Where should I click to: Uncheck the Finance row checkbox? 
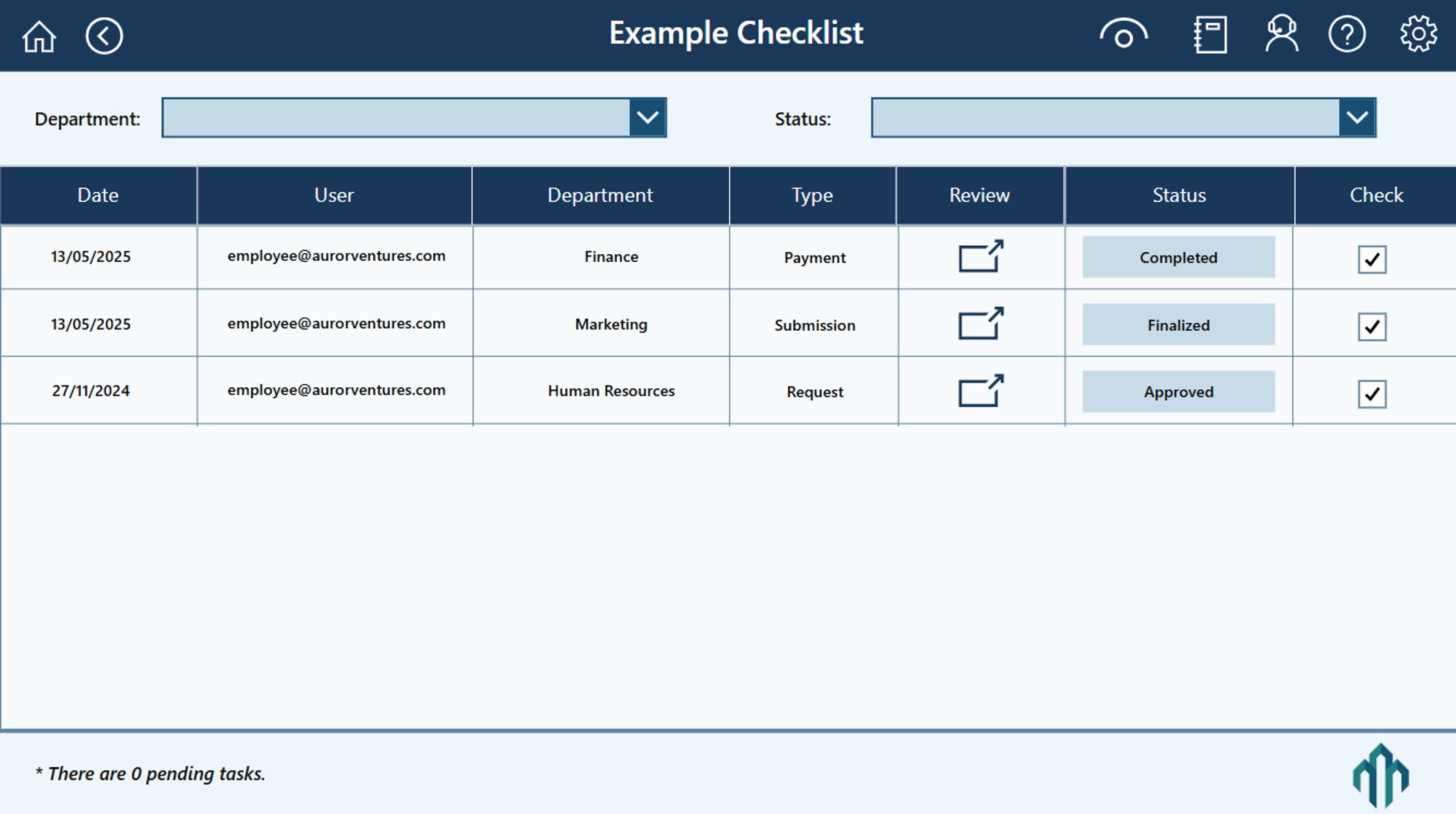point(1372,260)
